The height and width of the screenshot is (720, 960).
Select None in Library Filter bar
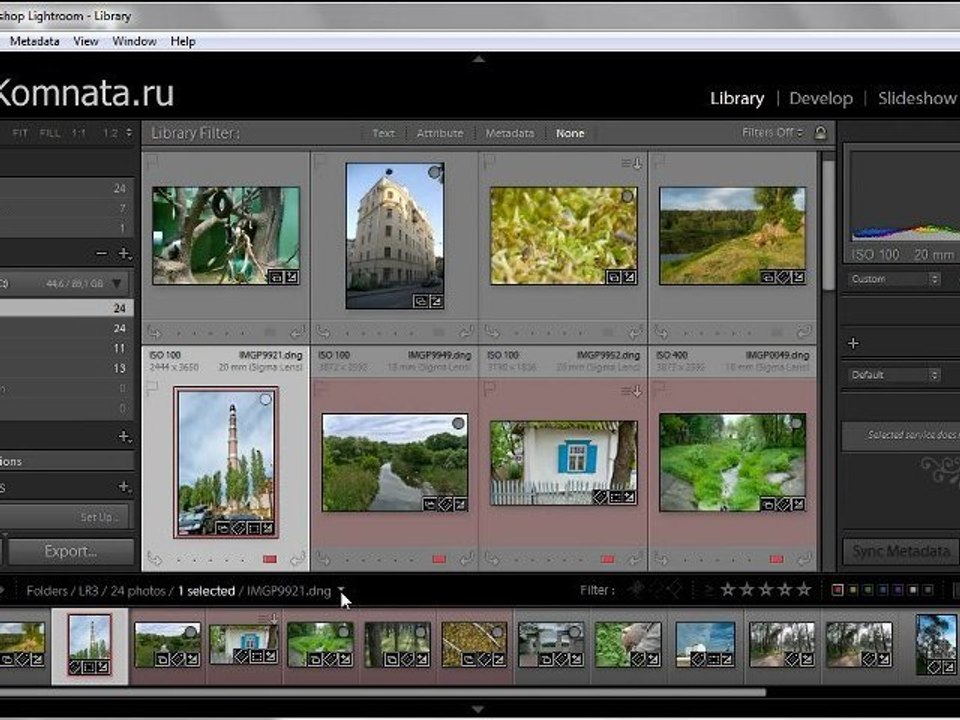[570, 133]
